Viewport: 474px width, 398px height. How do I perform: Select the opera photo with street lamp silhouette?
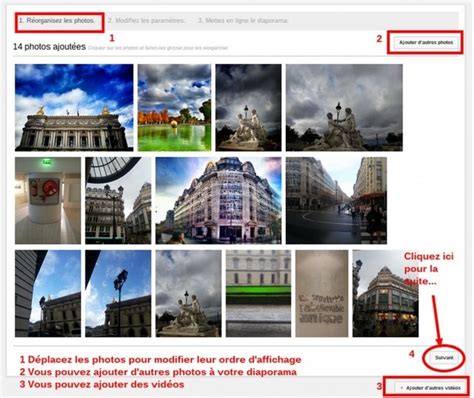[118, 294]
